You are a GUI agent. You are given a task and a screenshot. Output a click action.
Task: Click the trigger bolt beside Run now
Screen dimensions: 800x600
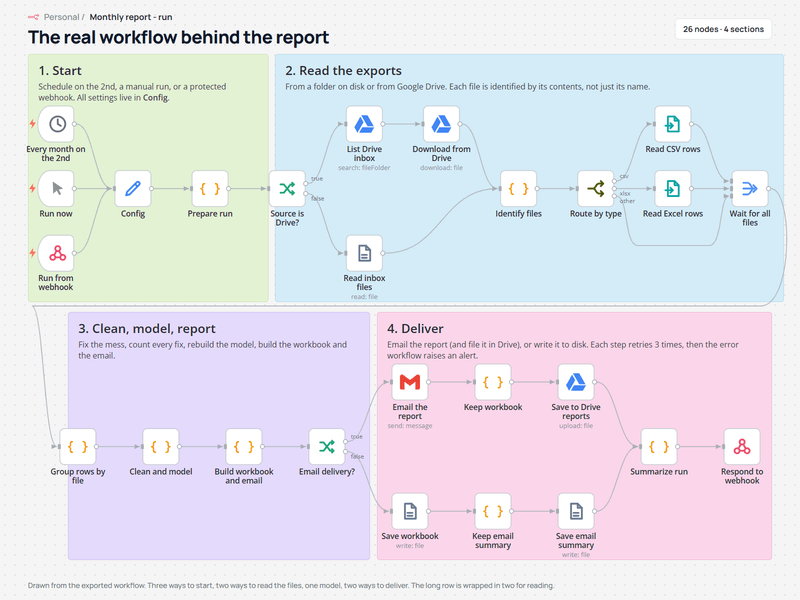click(32, 188)
